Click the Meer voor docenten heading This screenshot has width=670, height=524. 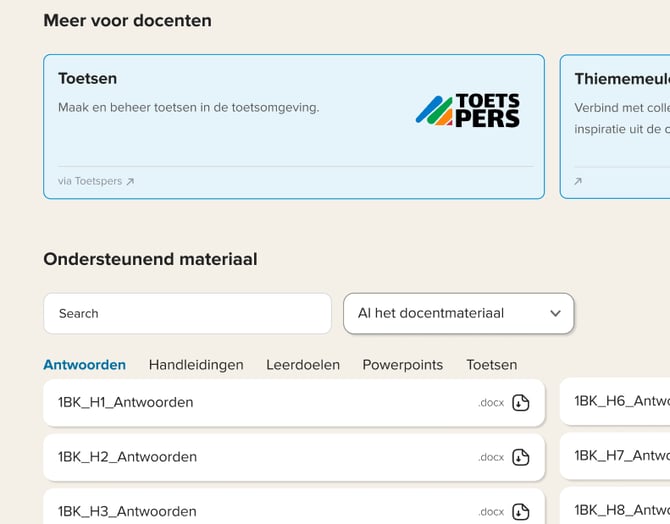127,21
